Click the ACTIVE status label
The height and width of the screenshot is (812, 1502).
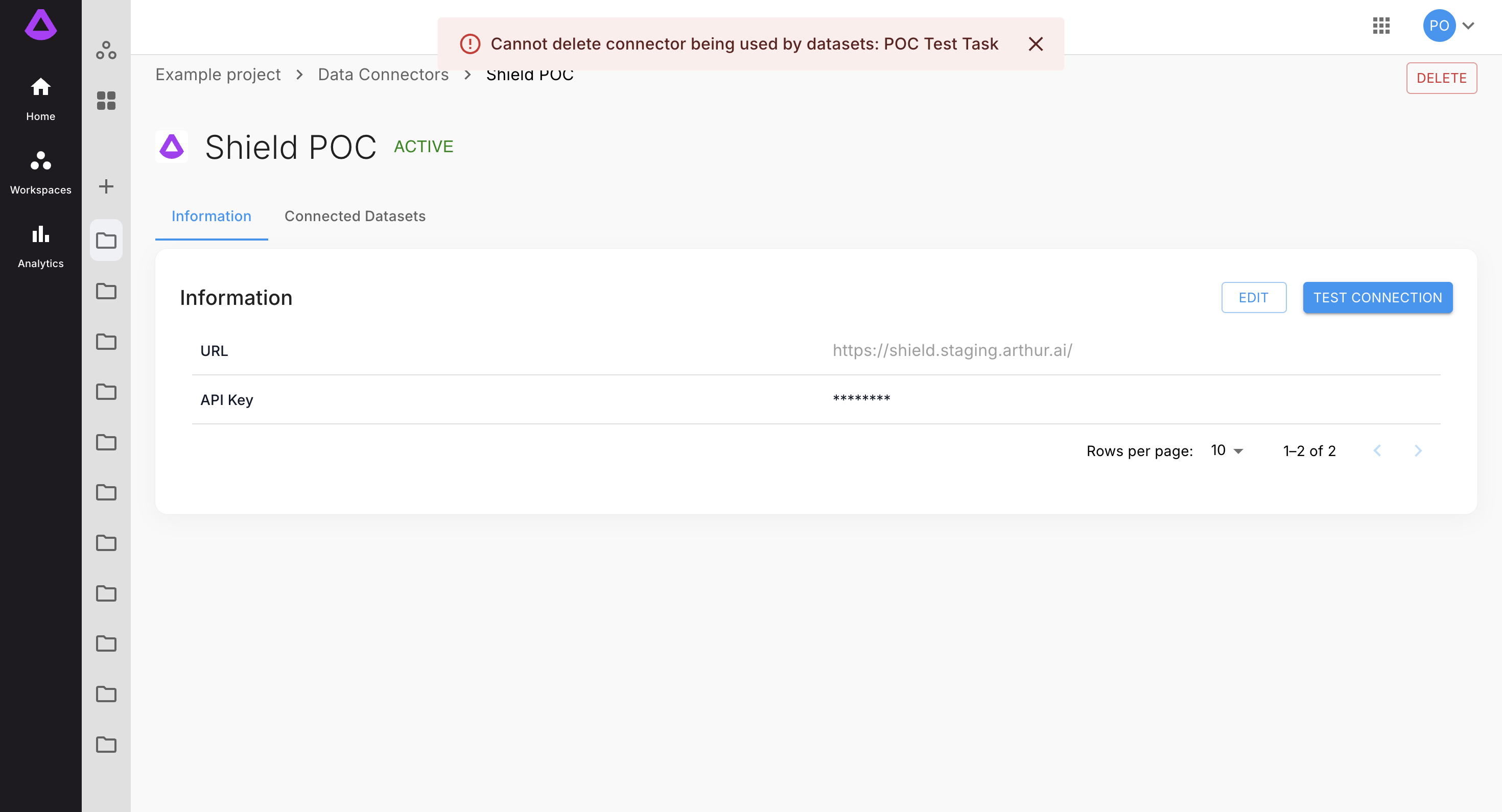tap(424, 146)
